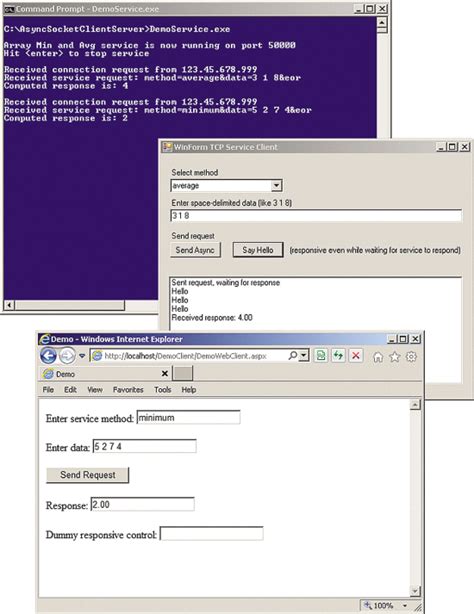Image resolution: width=474 pixels, height=614 pixels.
Task: Click the average combo box text in WinForm
Action: click(x=186, y=185)
